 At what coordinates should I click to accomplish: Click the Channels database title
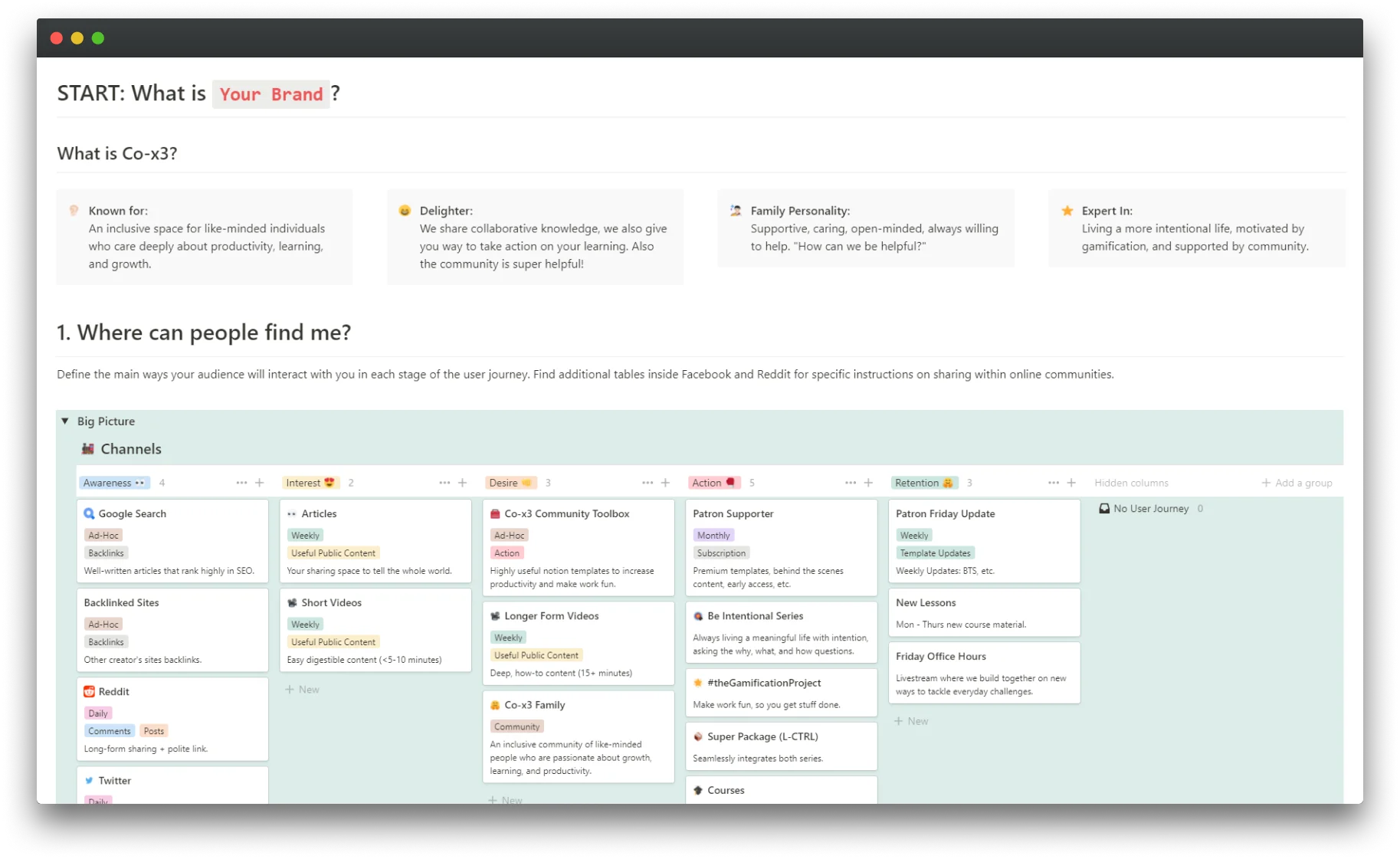131,449
